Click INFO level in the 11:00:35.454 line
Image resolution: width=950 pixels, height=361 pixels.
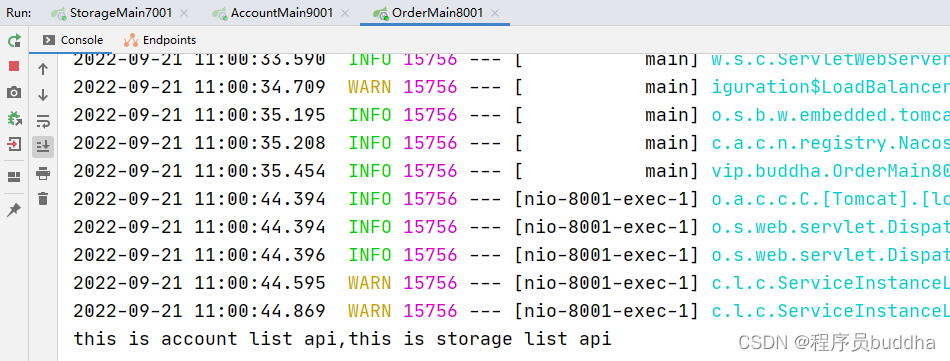(370, 171)
